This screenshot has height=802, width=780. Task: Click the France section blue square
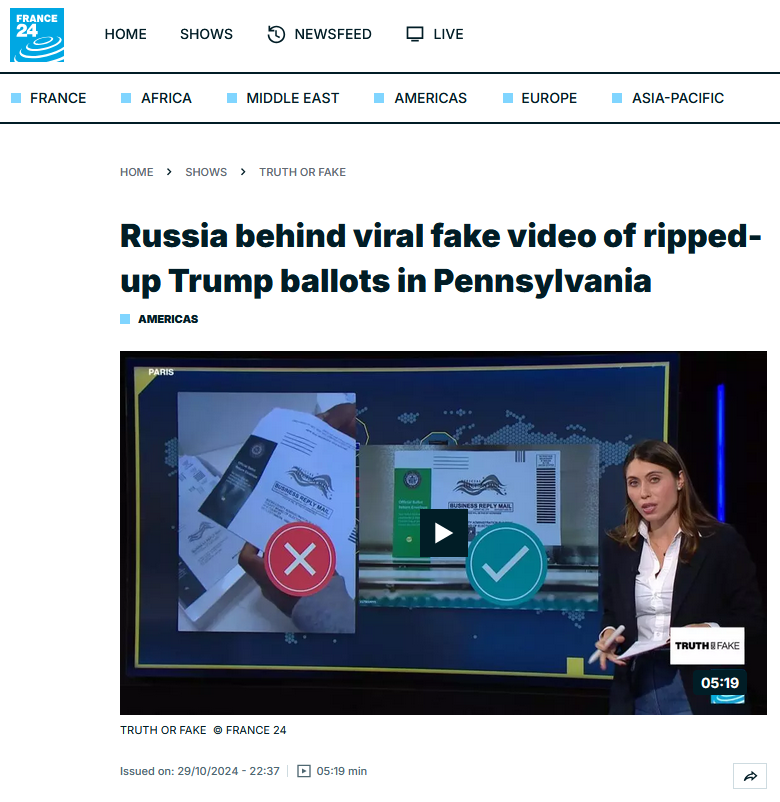pyautogui.click(x=16, y=98)
